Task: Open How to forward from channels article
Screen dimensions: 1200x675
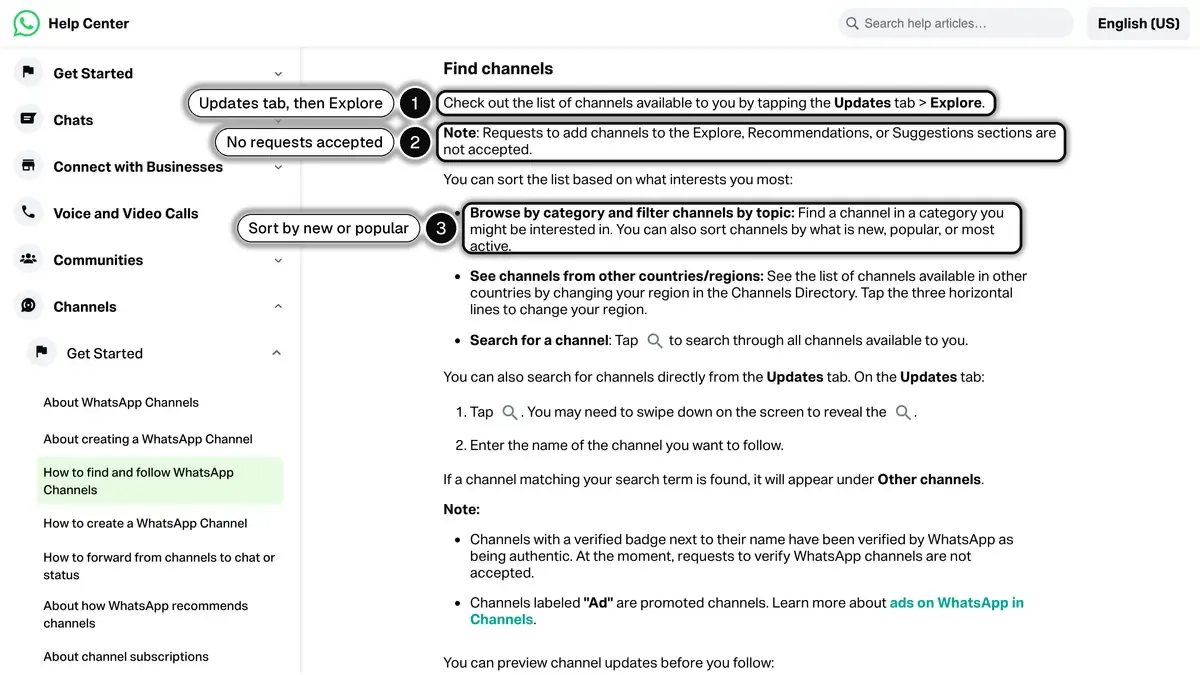Action: click(x=159, y=566)
